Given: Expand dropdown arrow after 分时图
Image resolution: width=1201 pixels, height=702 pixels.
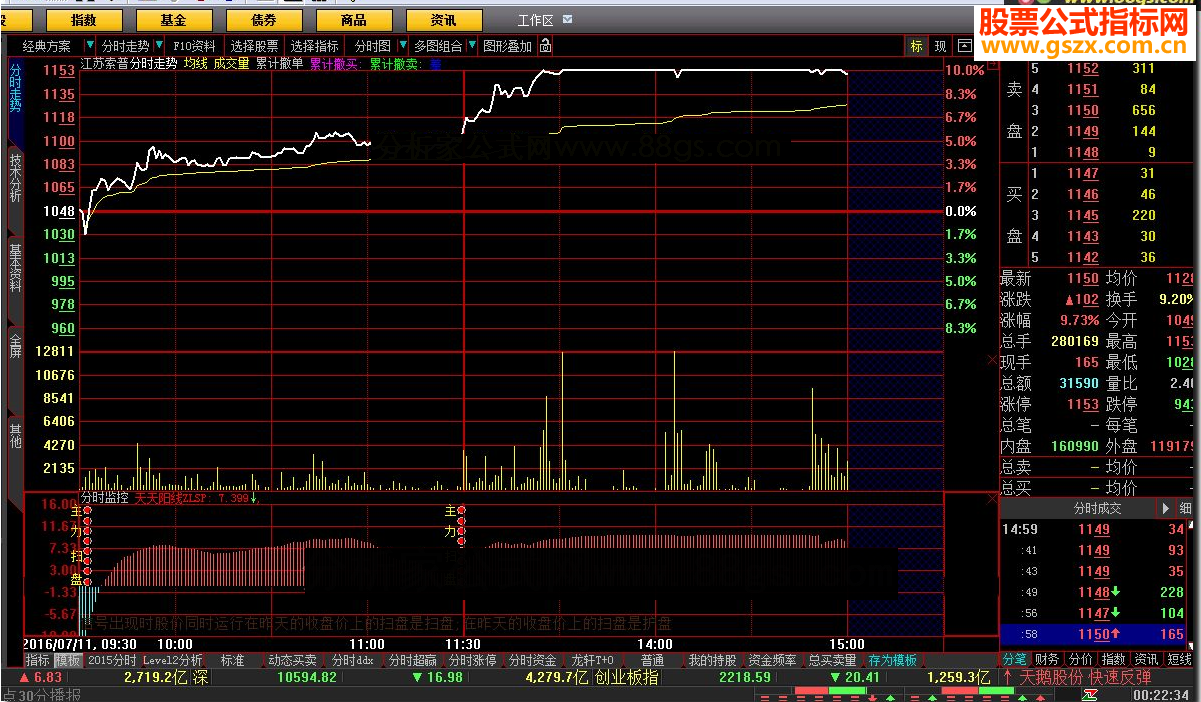Looking at the screenshot, I should (x=403, y=46).
